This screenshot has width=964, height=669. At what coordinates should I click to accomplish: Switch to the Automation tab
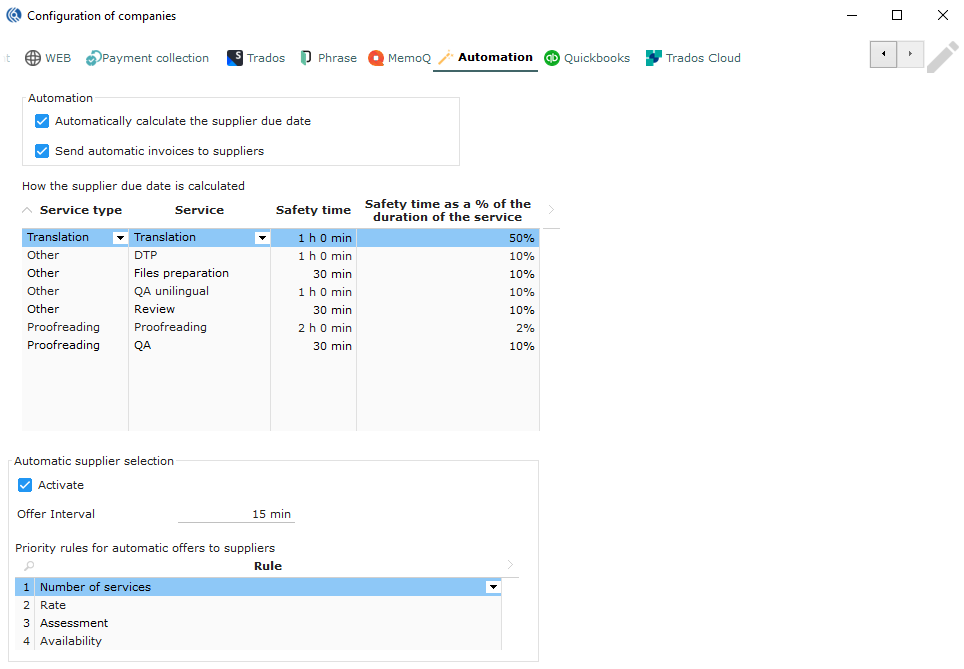coord(494,57)
